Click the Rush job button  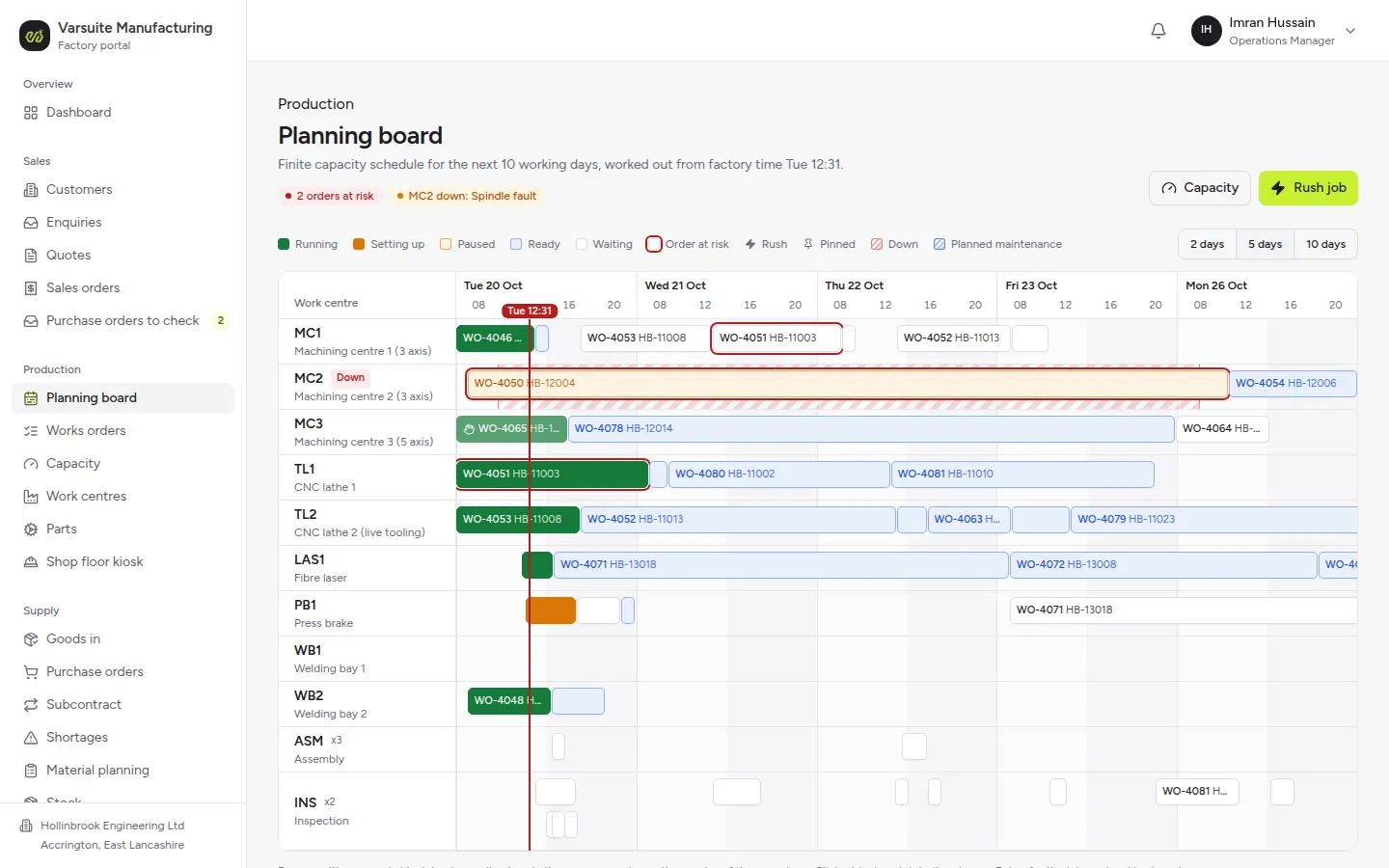(x=1308, y=188)
